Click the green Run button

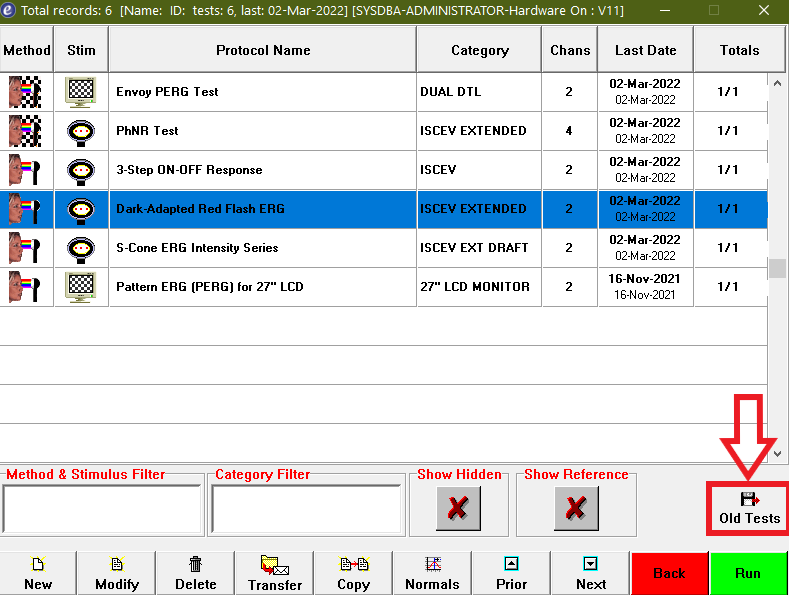pyautogui.click(x=748, y=573)
